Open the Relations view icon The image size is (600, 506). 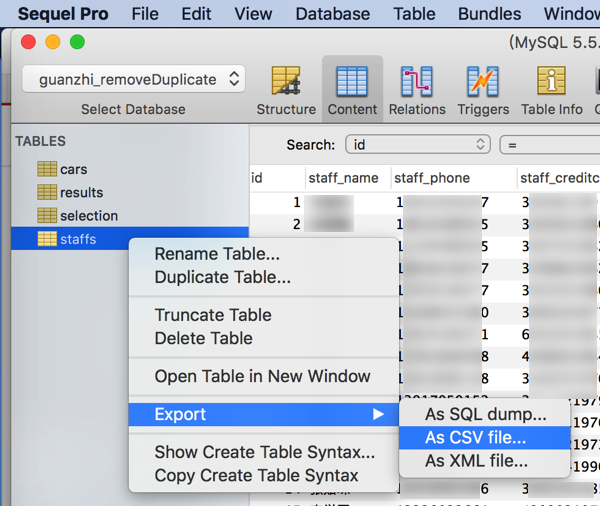(417, 81)
